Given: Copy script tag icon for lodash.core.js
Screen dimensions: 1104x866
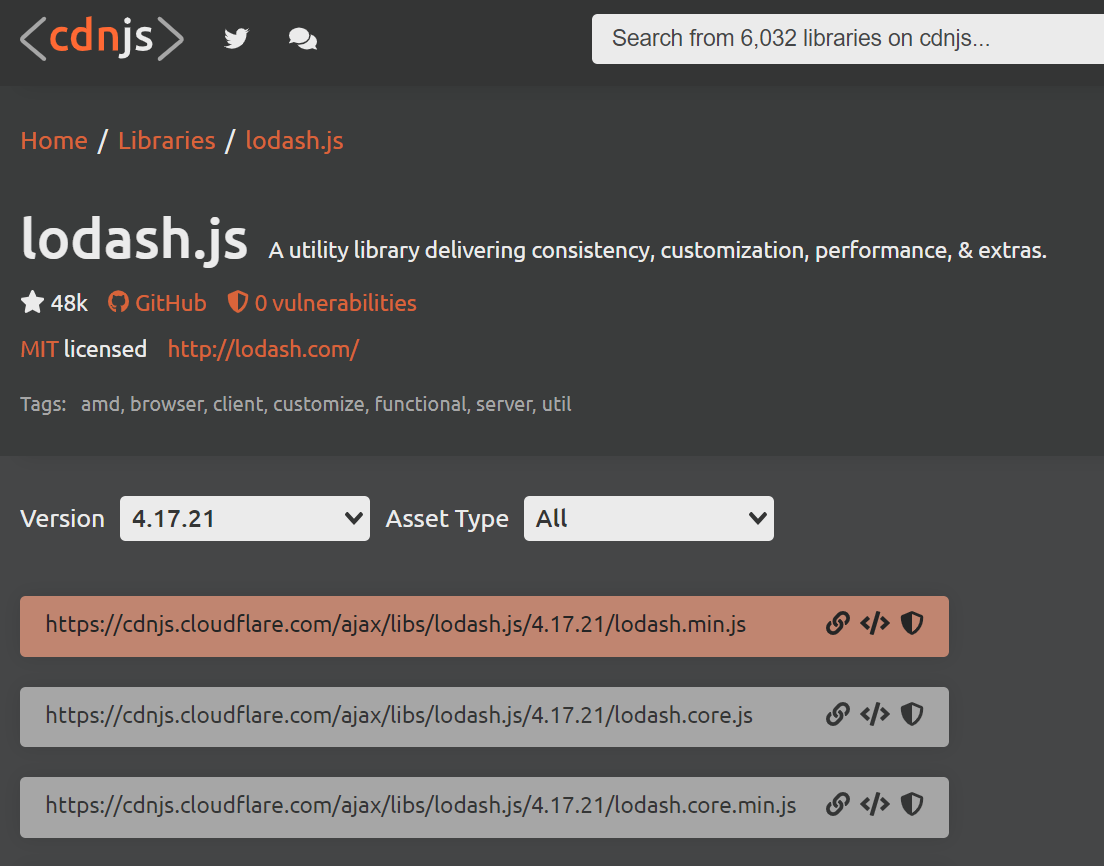Looking at the screenshot, I should tap(875, 714).
